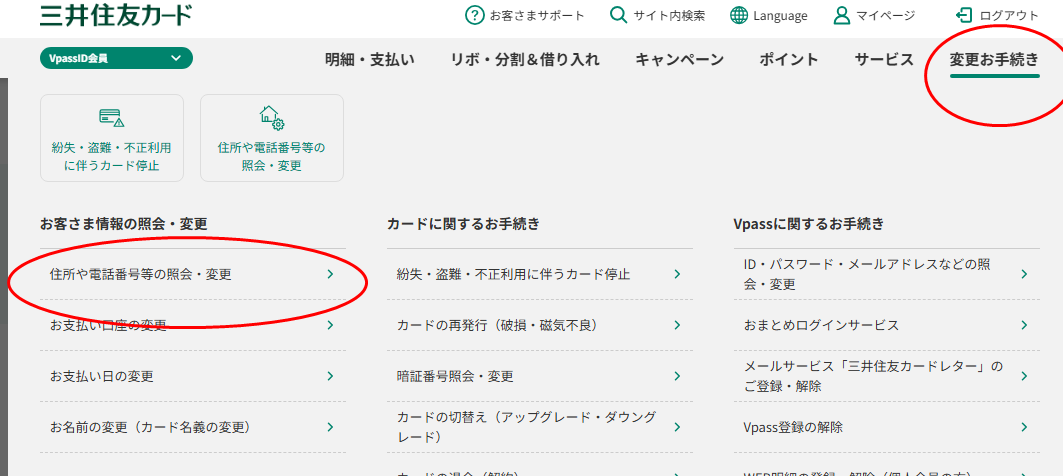Click the マイページ link text
Screen dimensions: 1063x476
point(885,16)
